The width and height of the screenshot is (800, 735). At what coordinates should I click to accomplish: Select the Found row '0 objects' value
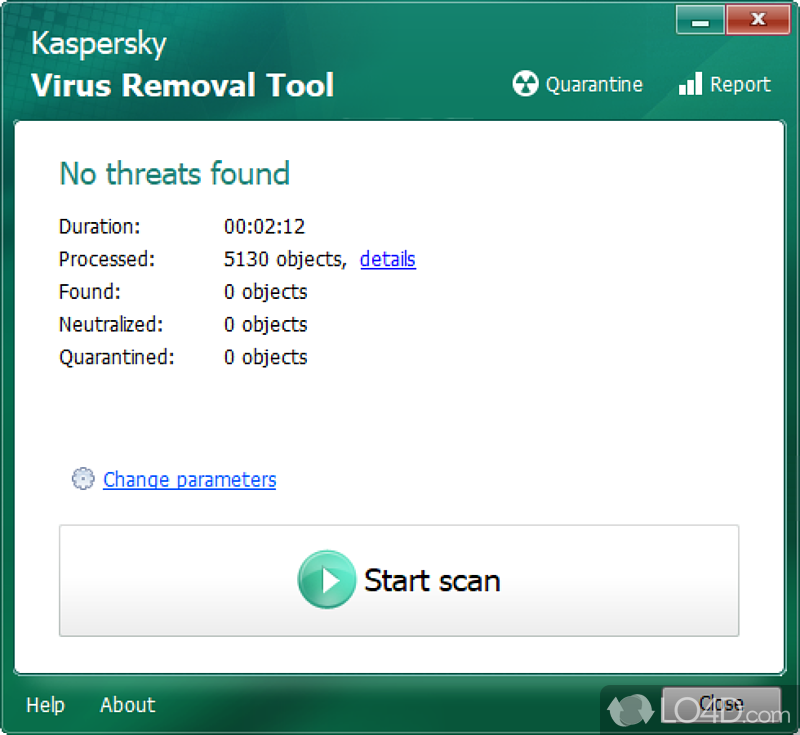265,292
